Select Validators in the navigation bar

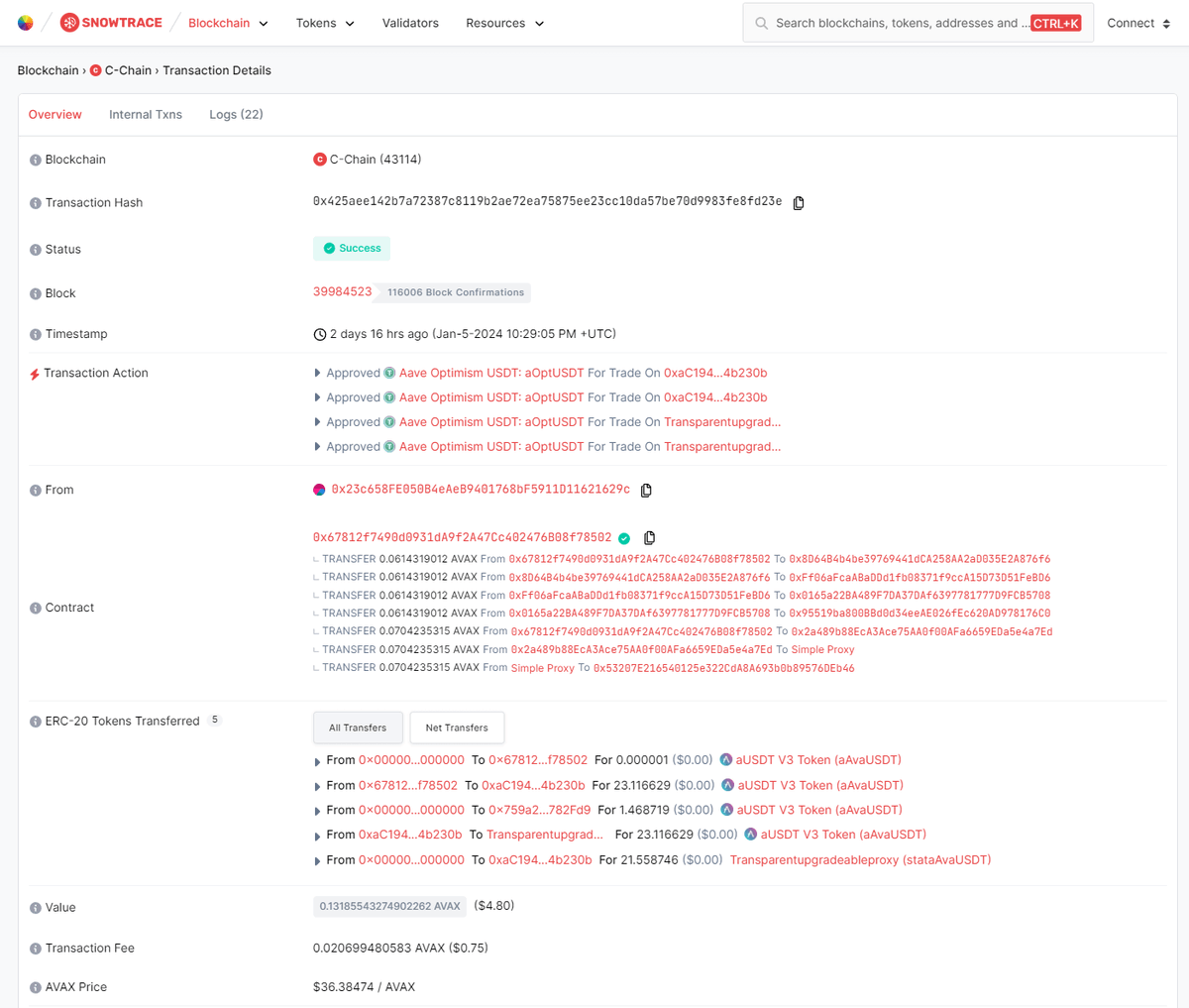410,22
